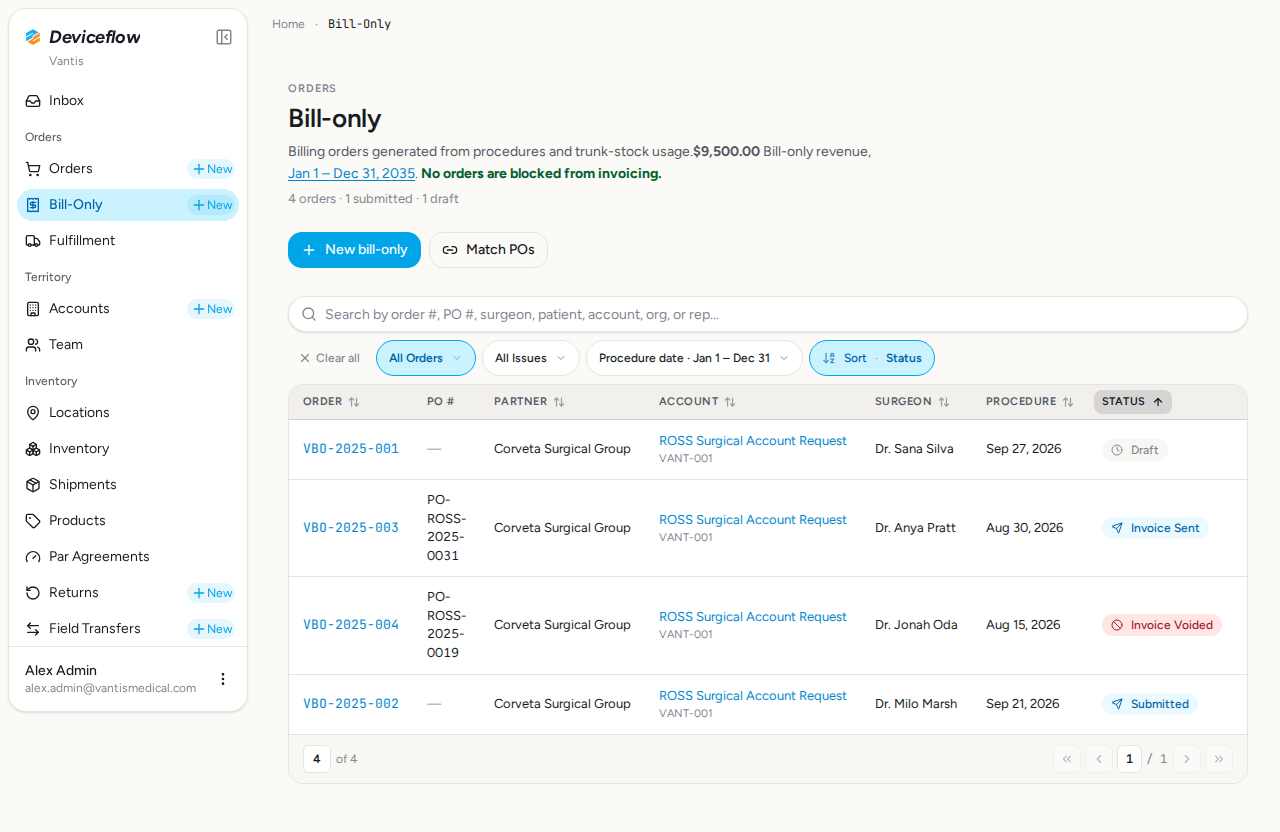Click the Products tag icon
The image size is (1280, 832).
coord(33,521)
